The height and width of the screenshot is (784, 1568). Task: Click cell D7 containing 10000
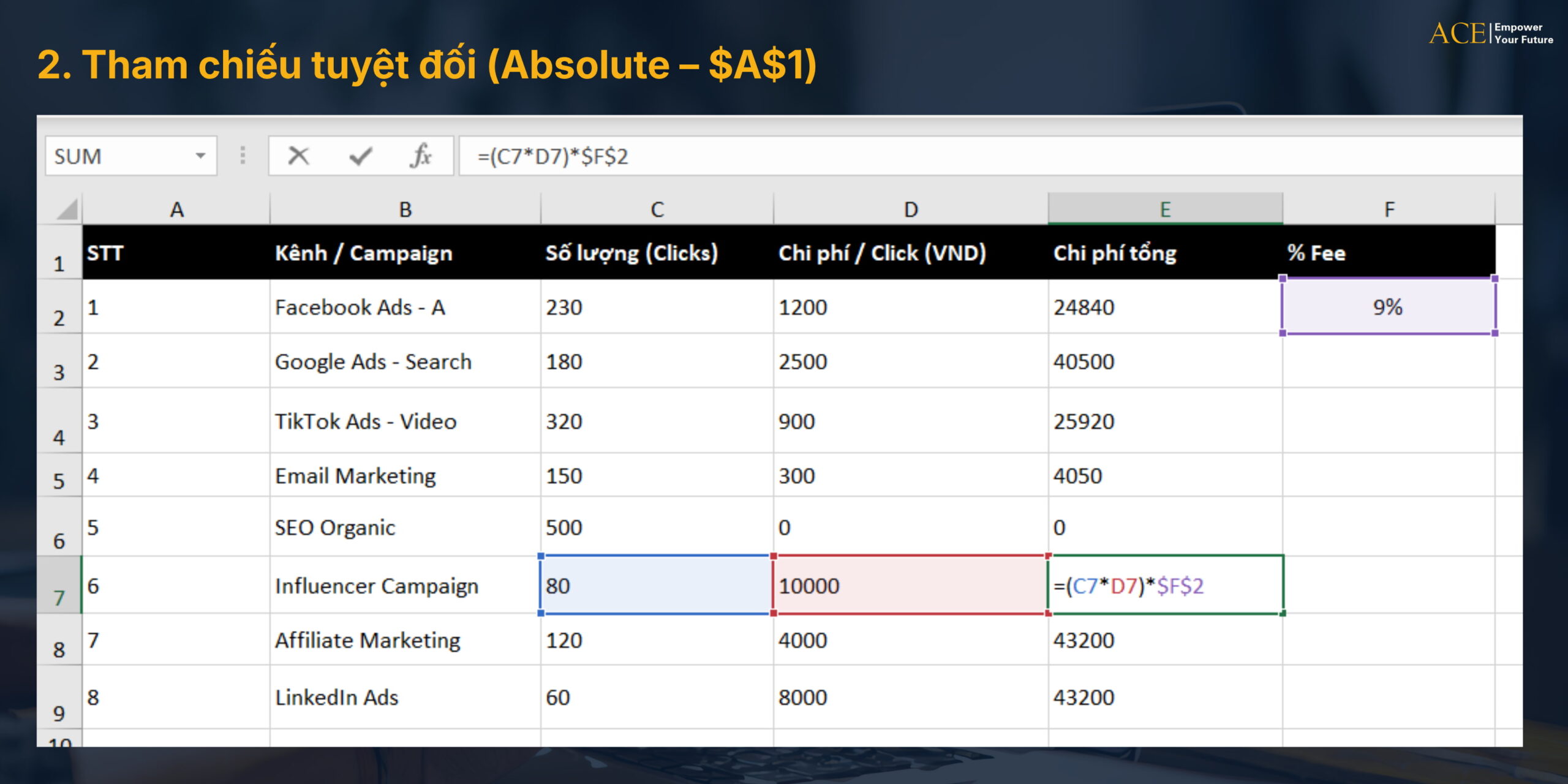click(910, 586)
